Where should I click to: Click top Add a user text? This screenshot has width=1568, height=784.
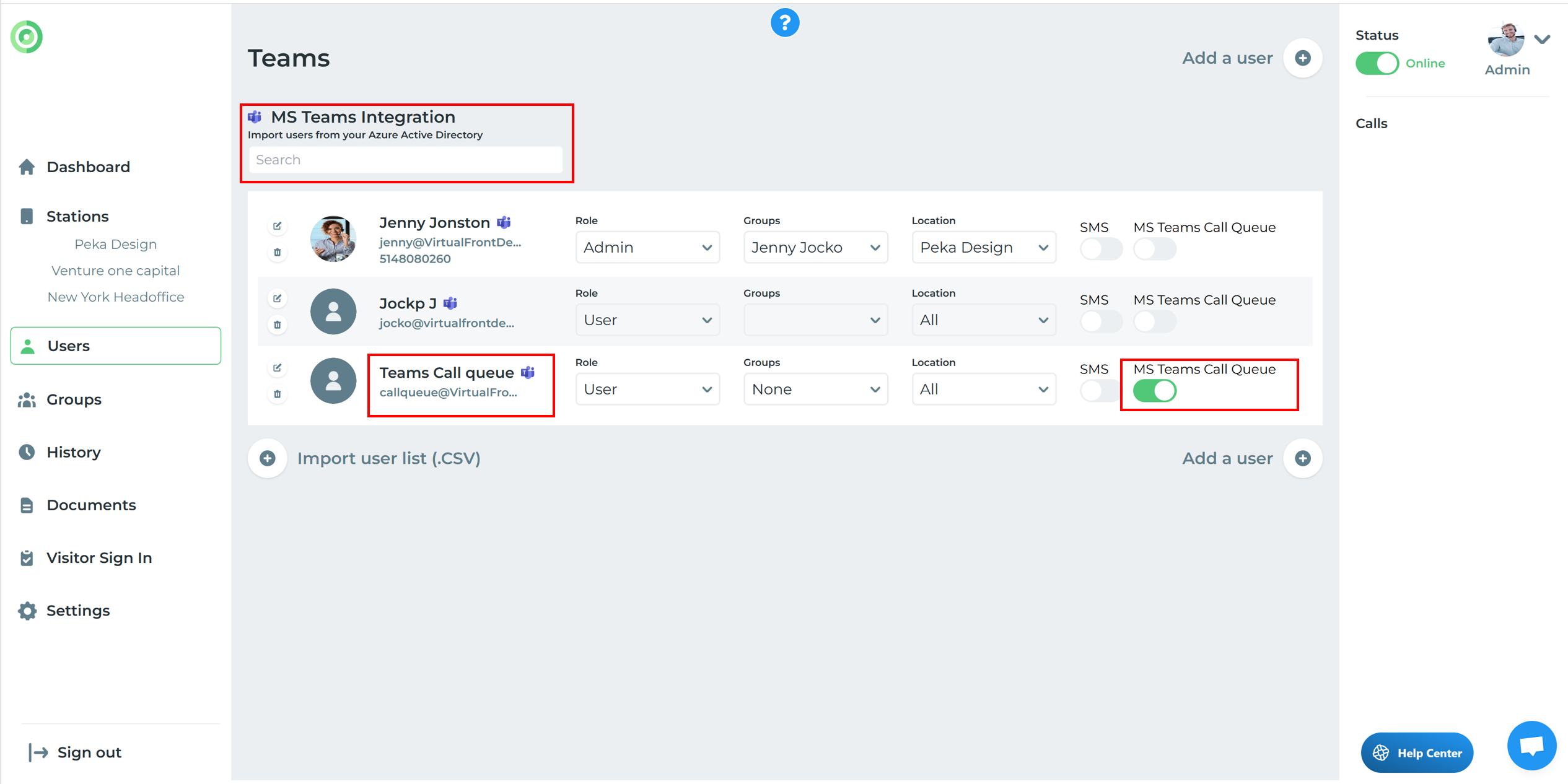click(x=1227, y=58)
